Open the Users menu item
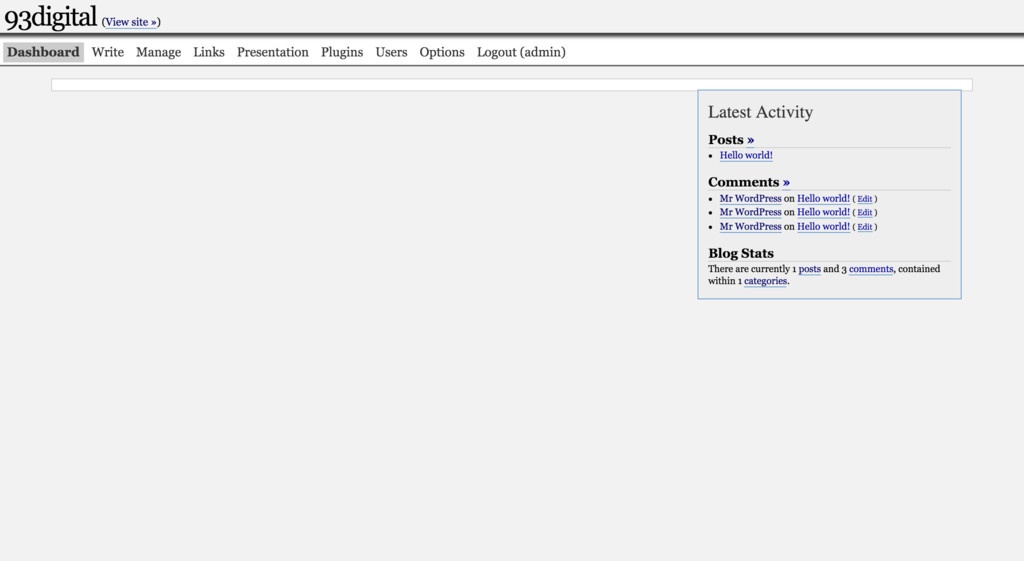This screenshot has height=561, width=1024. point(391,52)
